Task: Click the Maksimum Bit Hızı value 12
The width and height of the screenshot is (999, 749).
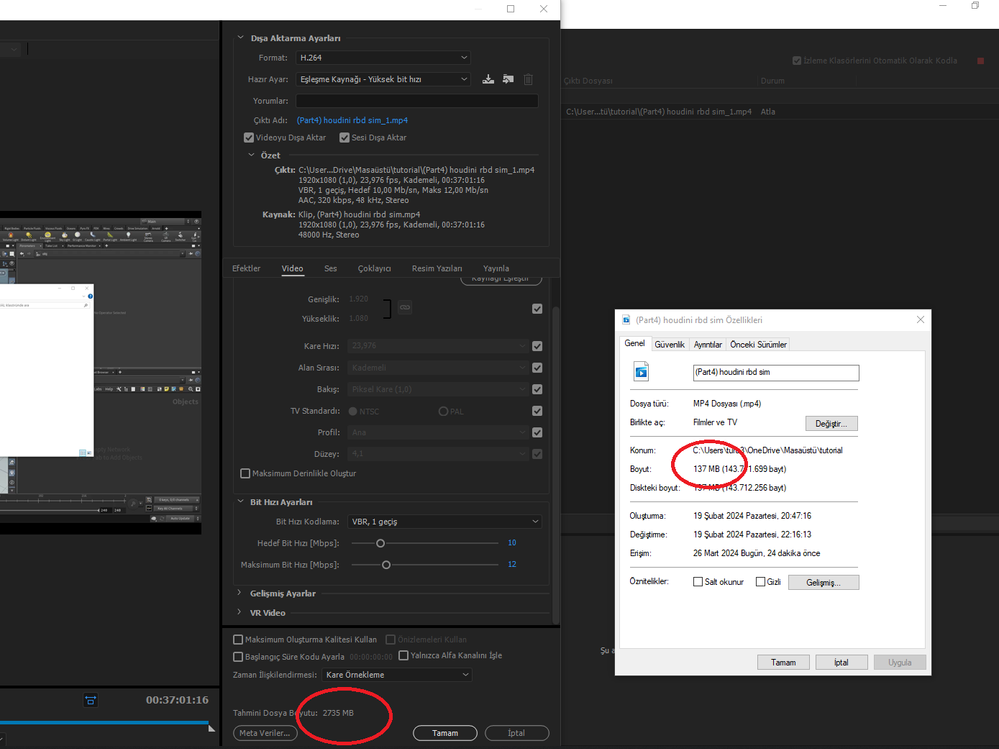Action: click(512, 564)
